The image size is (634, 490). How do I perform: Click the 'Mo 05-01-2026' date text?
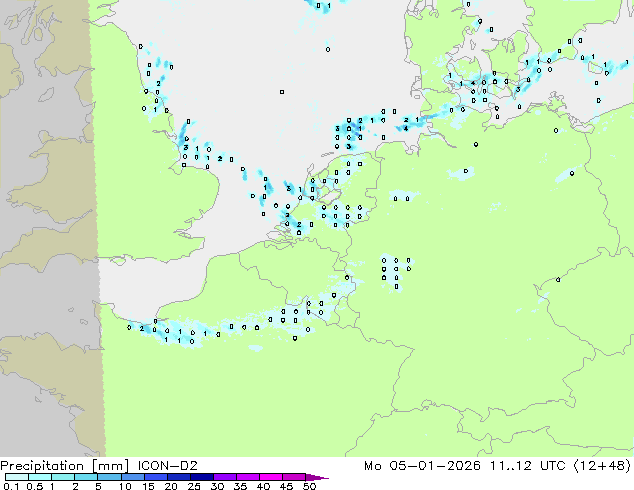click(422, 466)
